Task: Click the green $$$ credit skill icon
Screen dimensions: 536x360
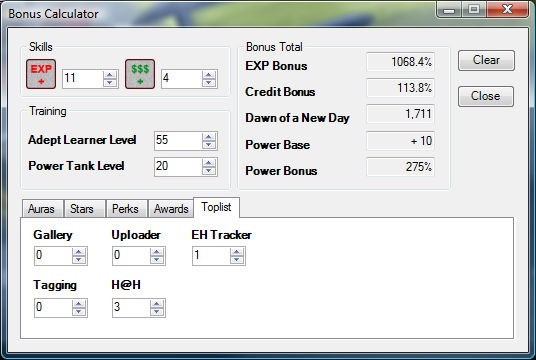Action: (x=140, y=74)
